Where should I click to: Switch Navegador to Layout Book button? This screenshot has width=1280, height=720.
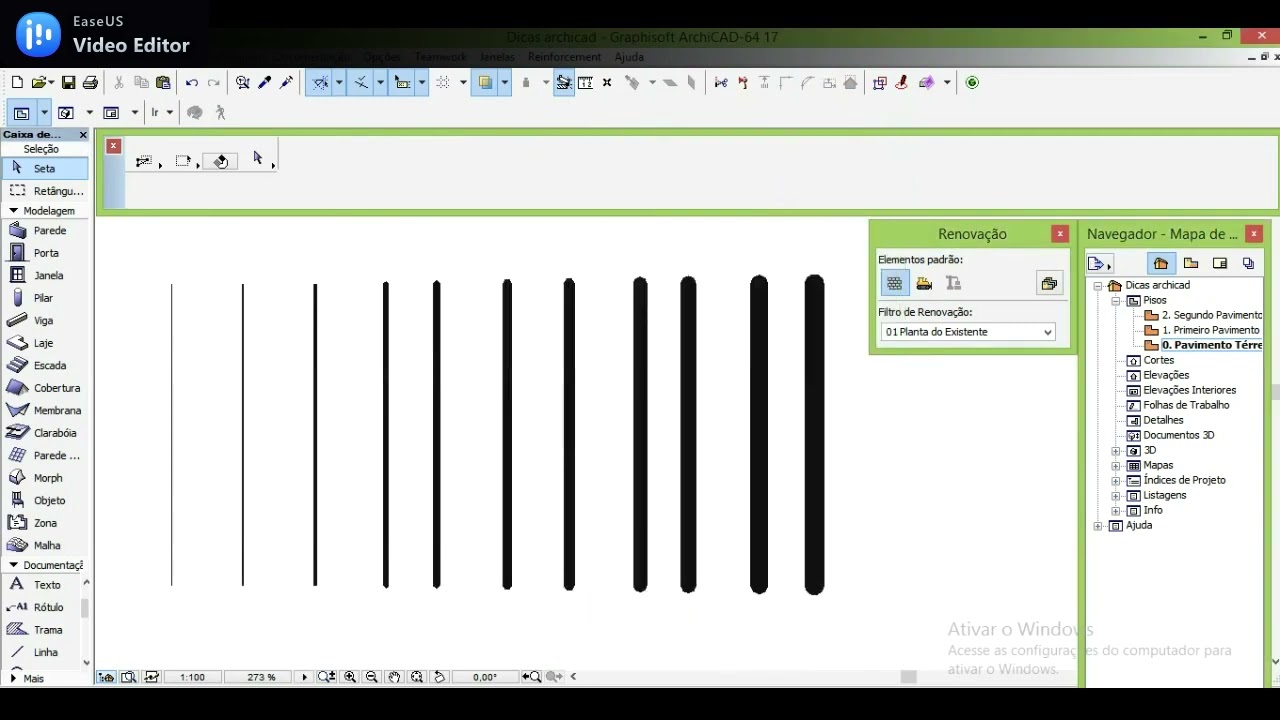[x=1220, y=264]
